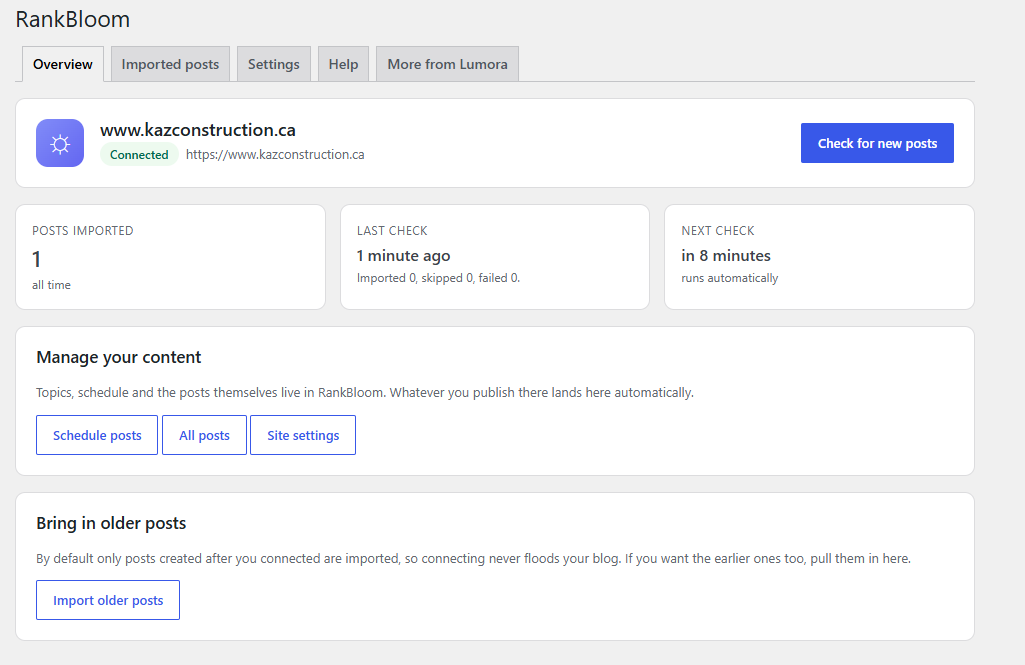View the More from Lumora tab
The image size is (1025, 665).
click(x=447, y=64)
